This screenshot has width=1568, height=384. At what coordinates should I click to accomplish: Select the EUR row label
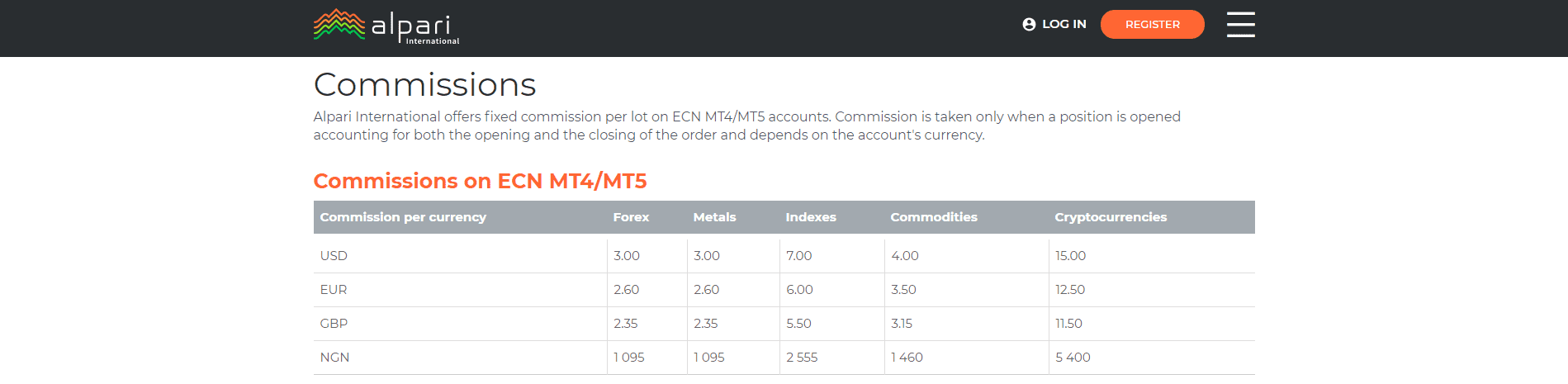(334, 290)
